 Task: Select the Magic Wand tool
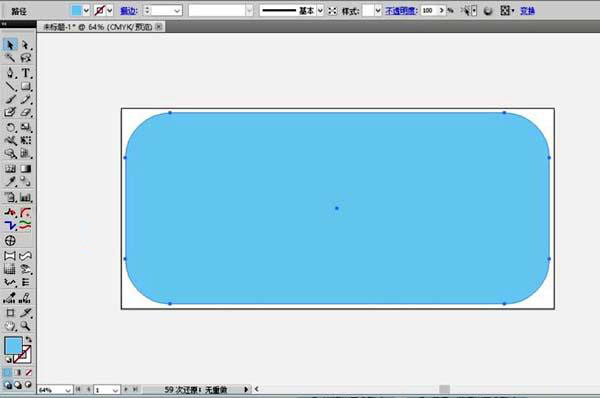click(x=10, y=58)
